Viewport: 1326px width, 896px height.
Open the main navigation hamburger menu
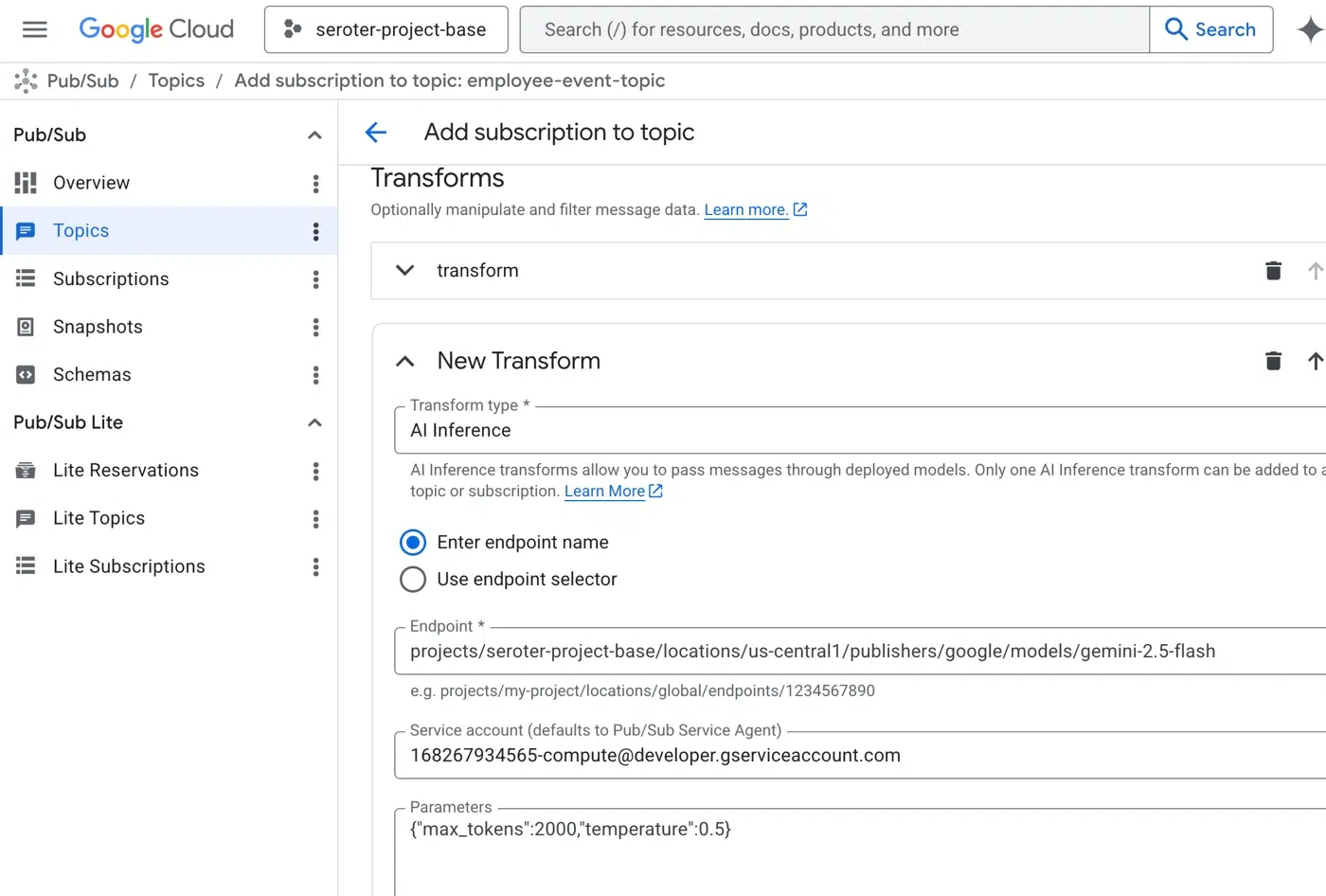tap(35, 29)
